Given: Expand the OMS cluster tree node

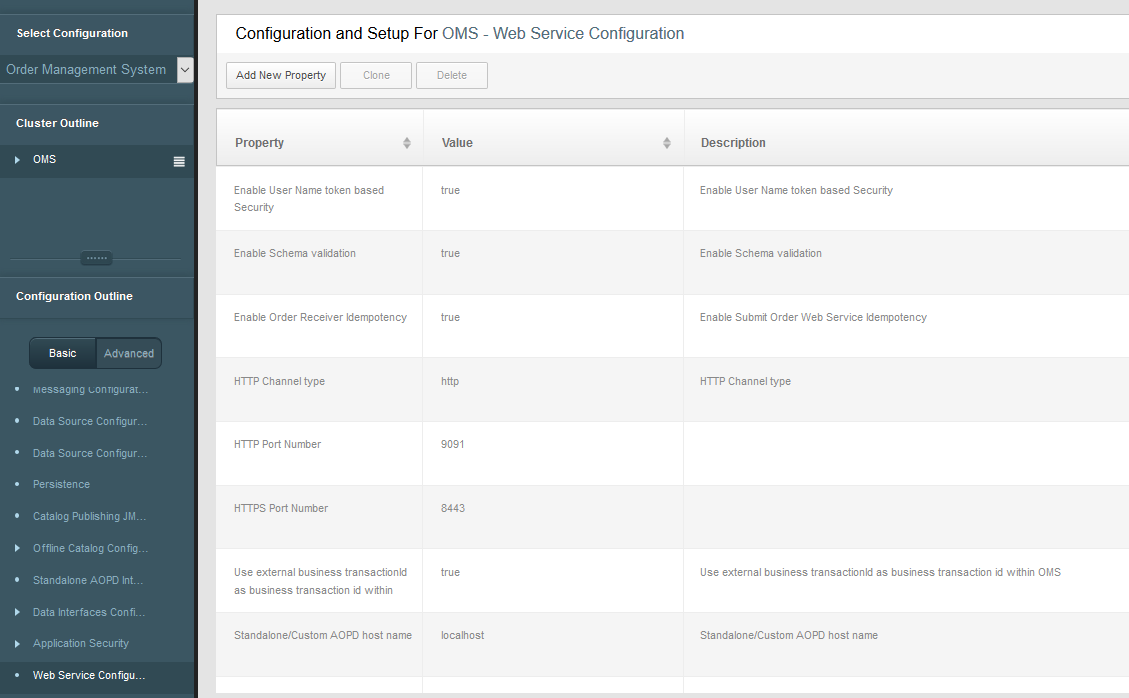Looking at the screenshot, I should coord(17,160).
